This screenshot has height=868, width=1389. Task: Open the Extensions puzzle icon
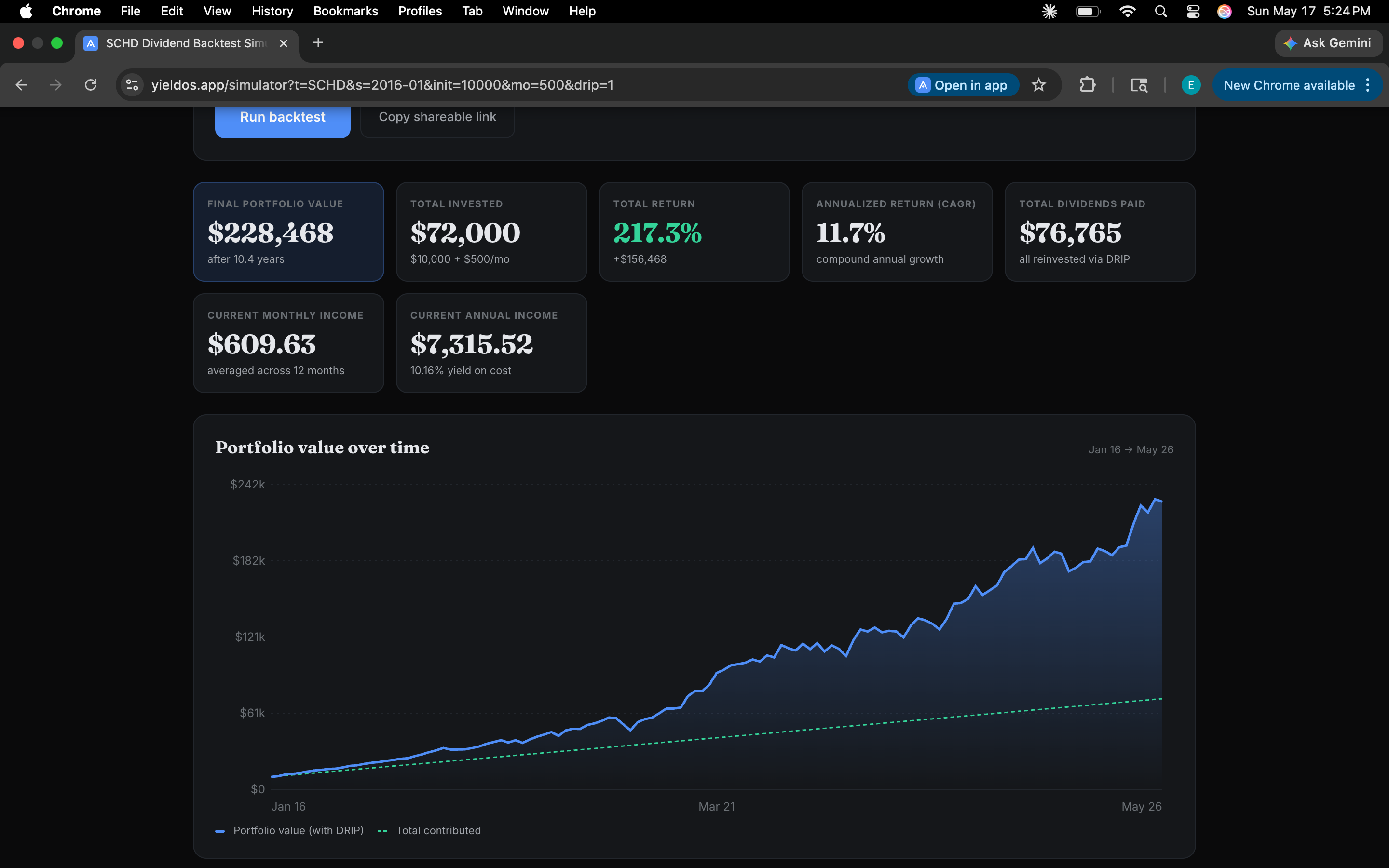(x=1087, y=85)
